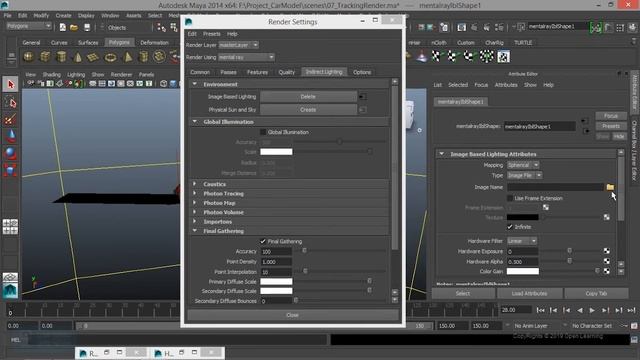Image resolution: width=640 pixels, height=360 pixels.
Task: Click the Point Density input field
Action: click(276, 262)
